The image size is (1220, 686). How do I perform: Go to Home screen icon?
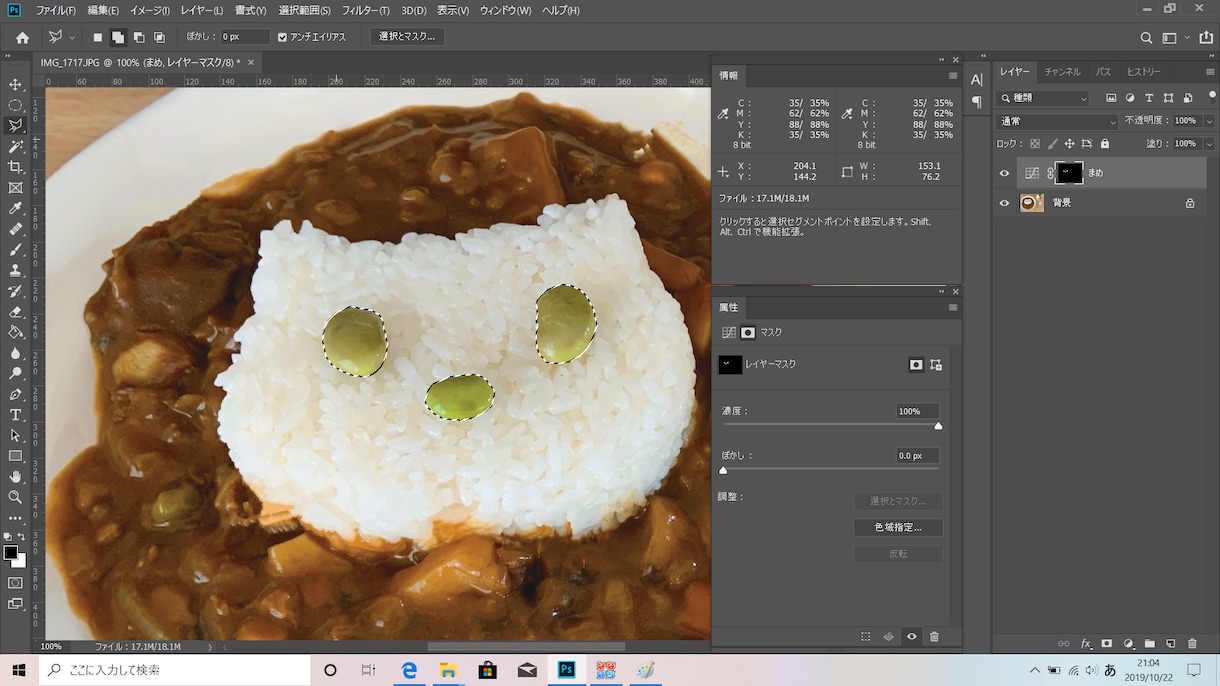point(22,37)
